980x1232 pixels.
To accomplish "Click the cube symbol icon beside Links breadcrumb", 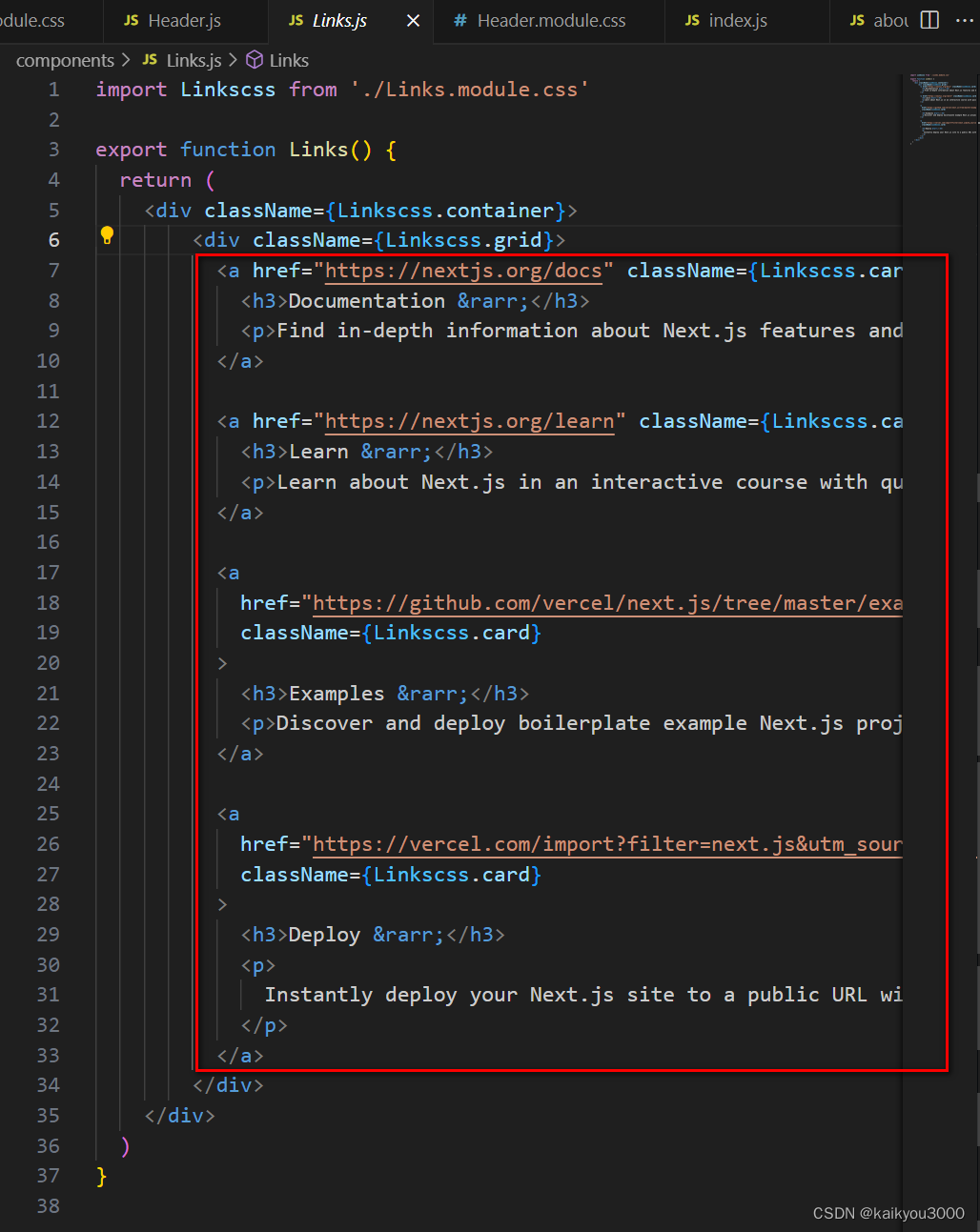I will 254,59.
